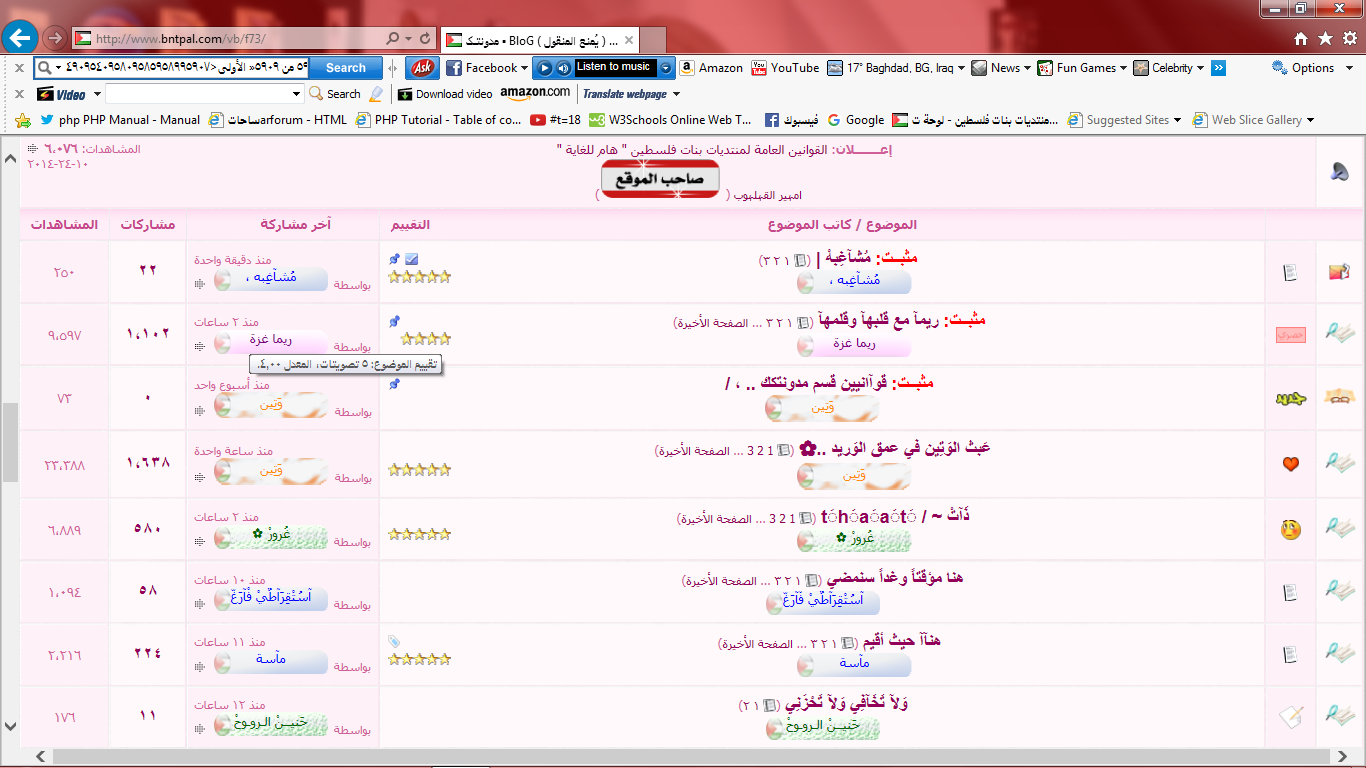Click the red heart thread icon
1366x768 pixels.
[x=1290, y=464]
